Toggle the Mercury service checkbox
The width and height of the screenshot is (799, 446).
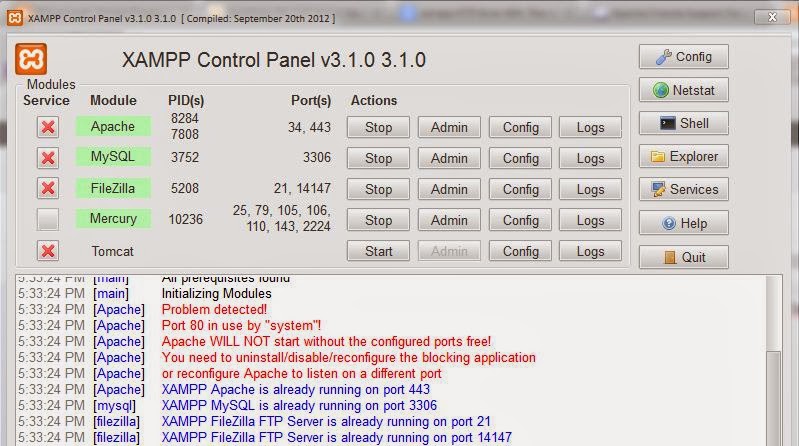point(48,220)
